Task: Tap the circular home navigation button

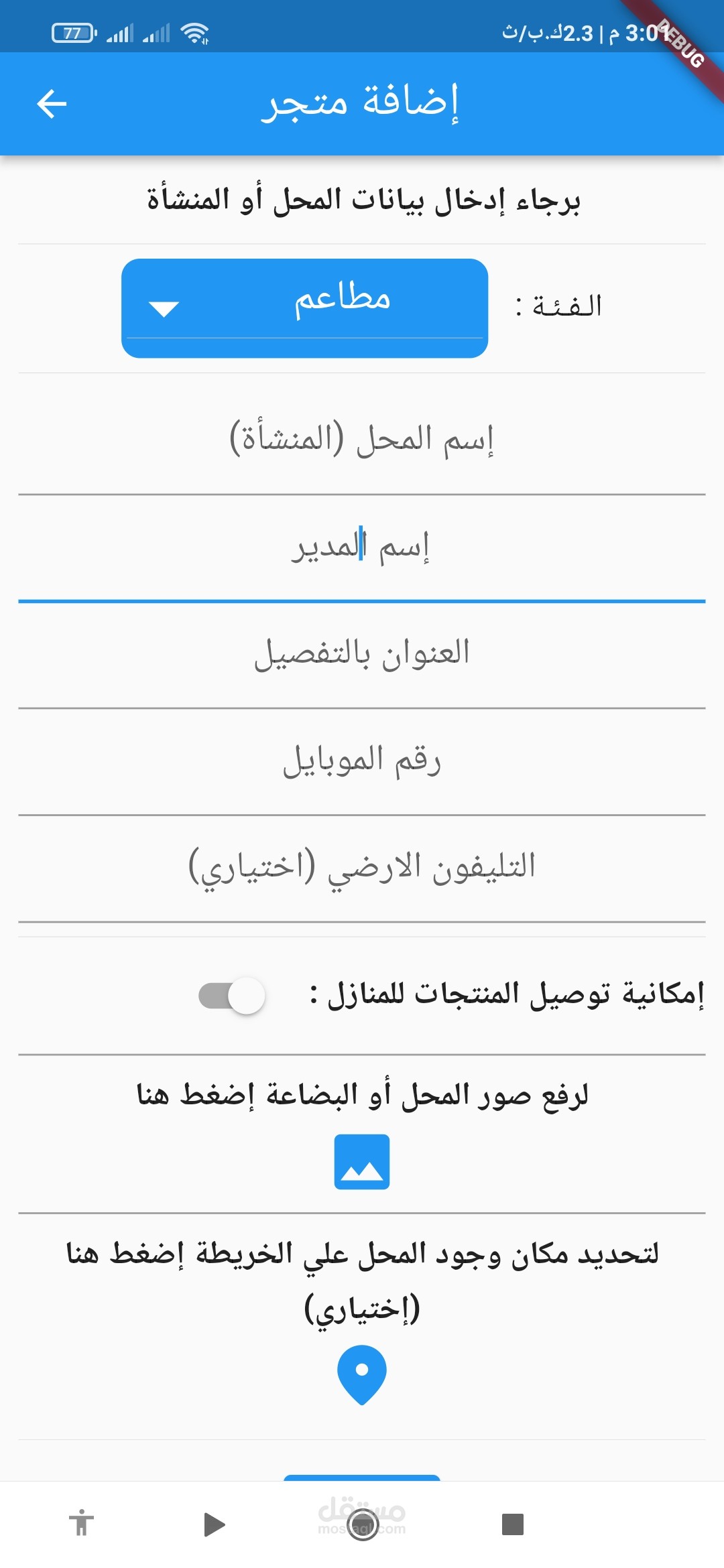Action: coord(363,1525)
